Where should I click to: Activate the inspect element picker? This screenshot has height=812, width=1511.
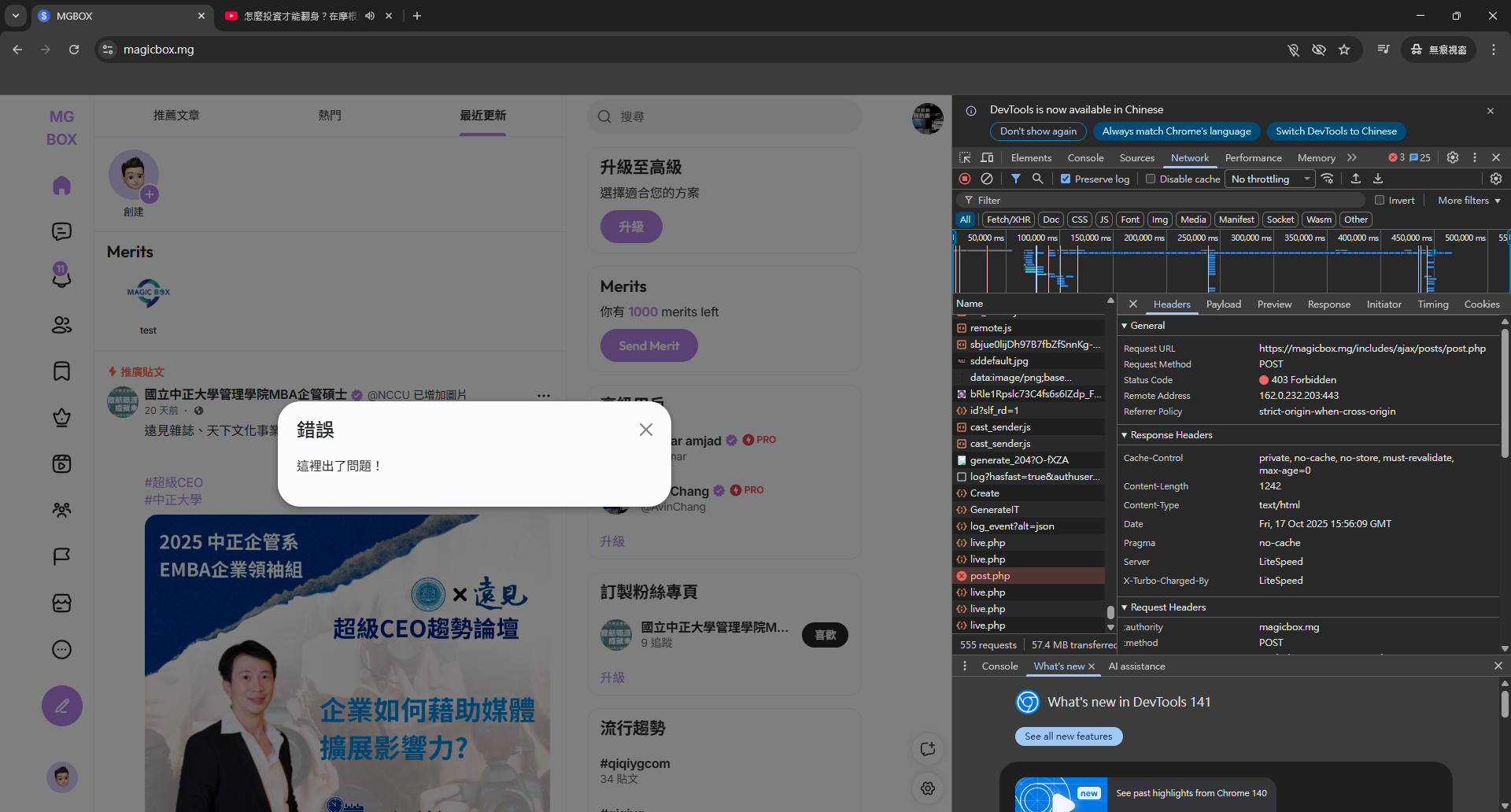click(x=966, y=157)
